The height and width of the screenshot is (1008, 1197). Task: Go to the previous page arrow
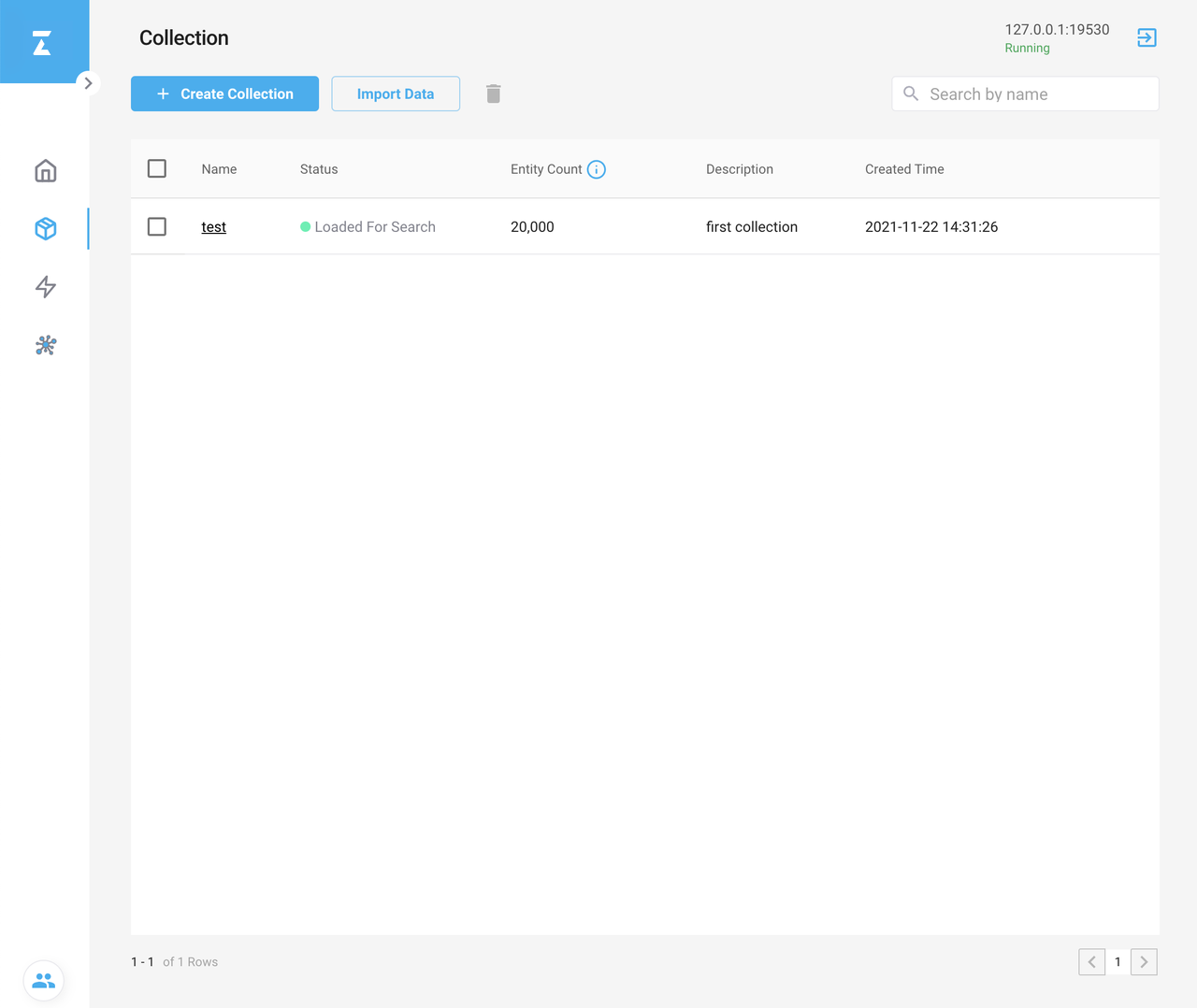click(x=1091, y=961)
